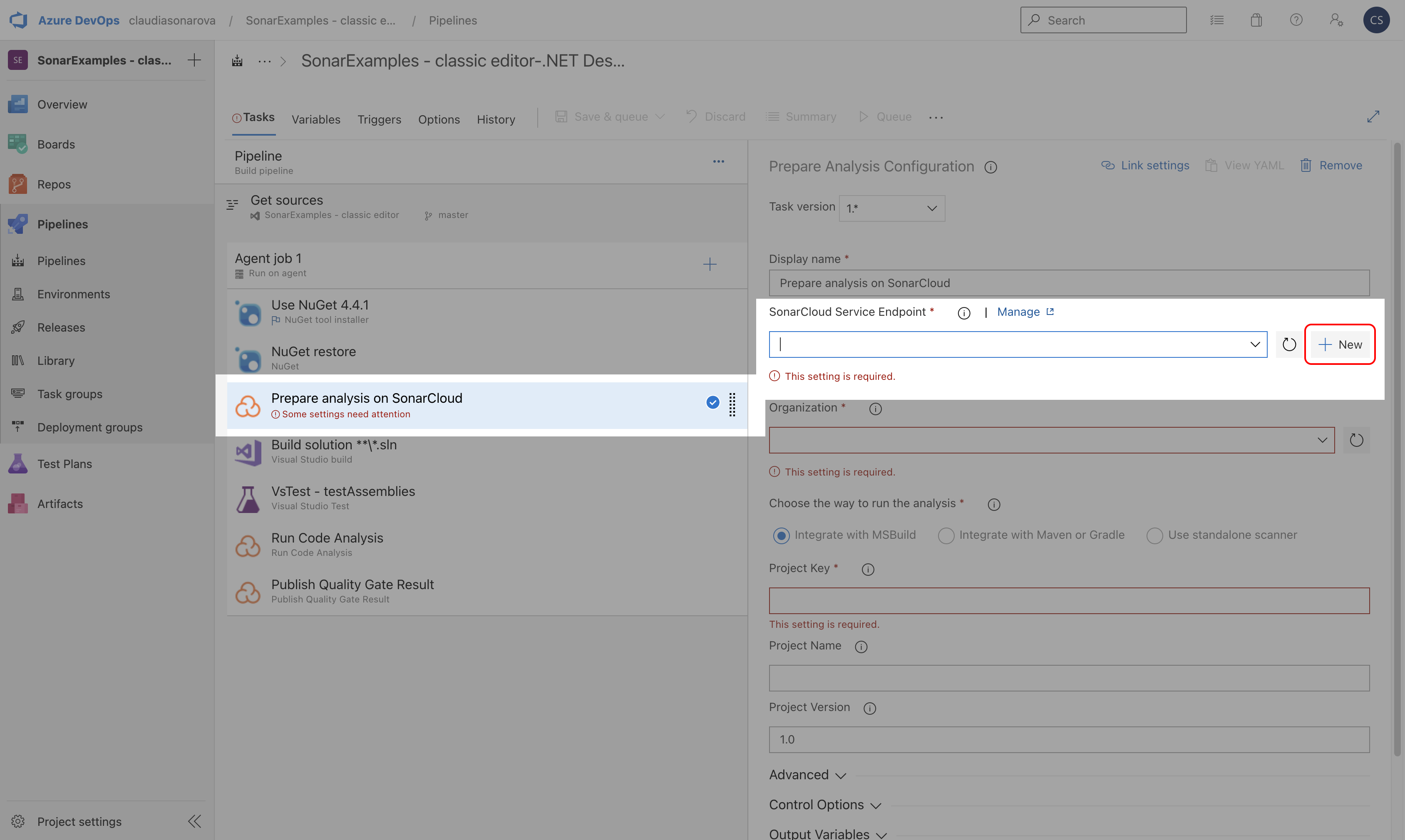Click New service endpoint button
This screenshot has width=1405, height=840.
pyautogui.click(x=1340, y=345)
